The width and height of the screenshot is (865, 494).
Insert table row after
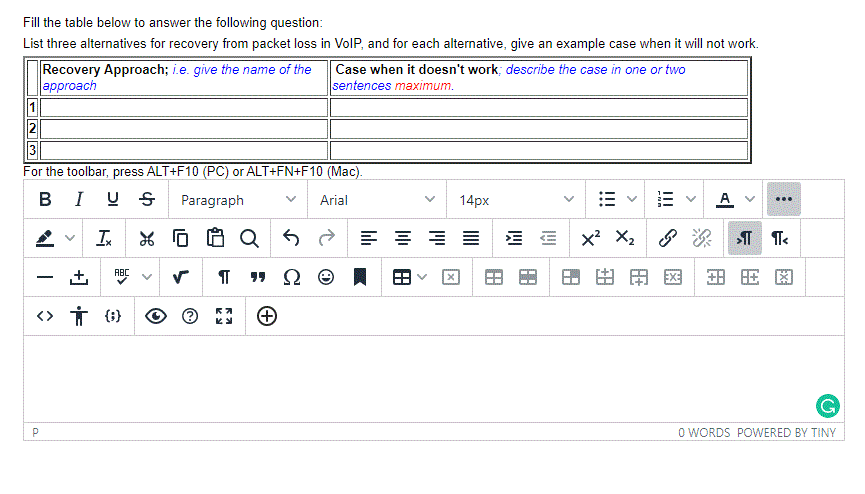[x=639, y=277]
